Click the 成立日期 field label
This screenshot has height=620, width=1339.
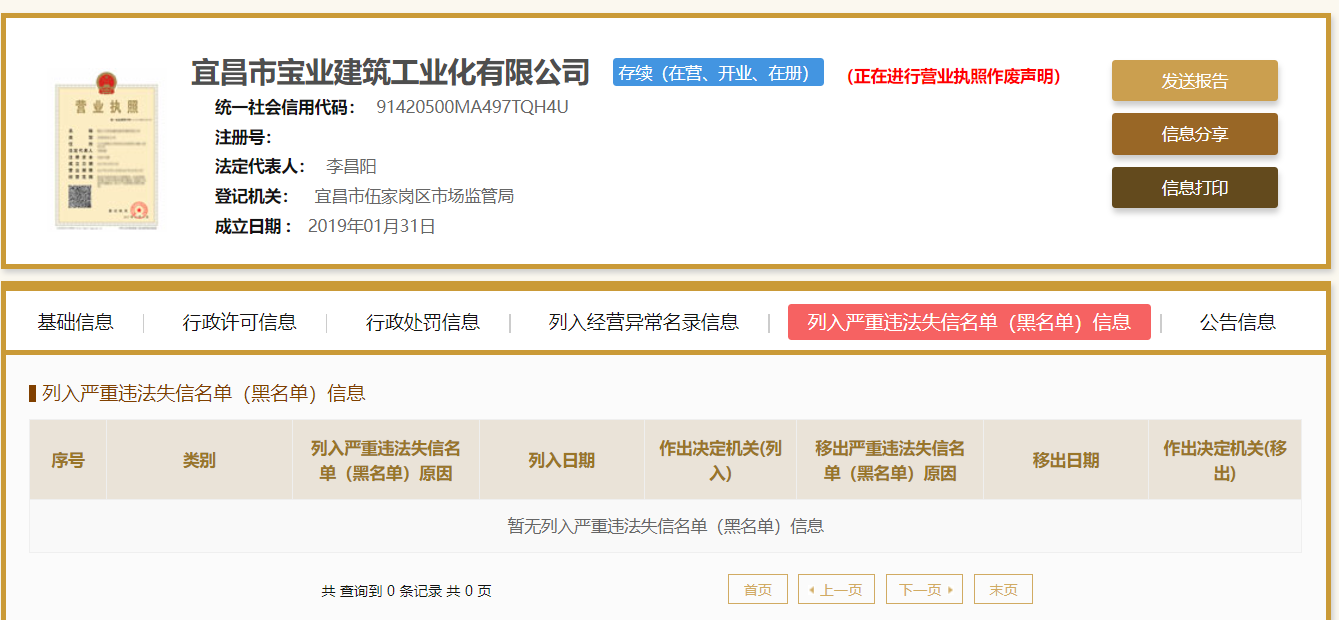[253, 226]
